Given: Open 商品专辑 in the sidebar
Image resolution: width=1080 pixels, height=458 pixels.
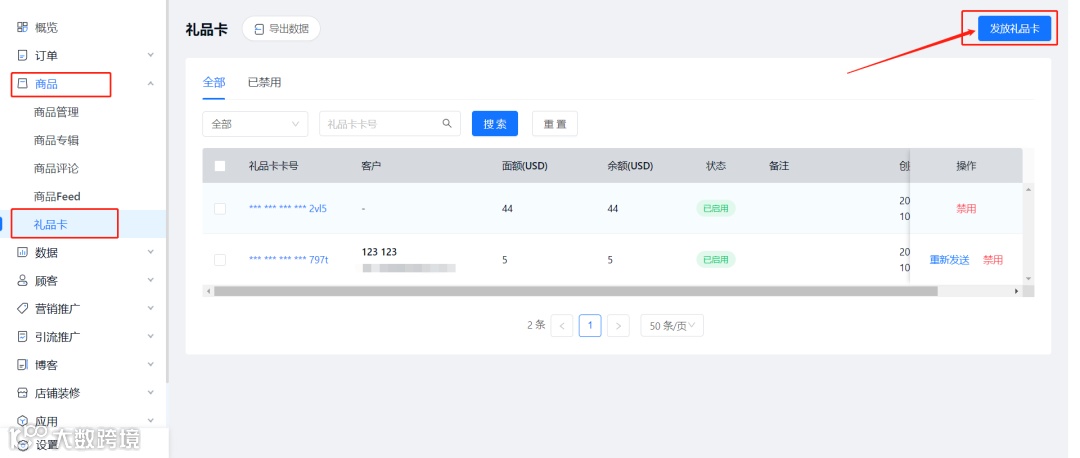Looking at the screenshot, I should pos(56,140).
